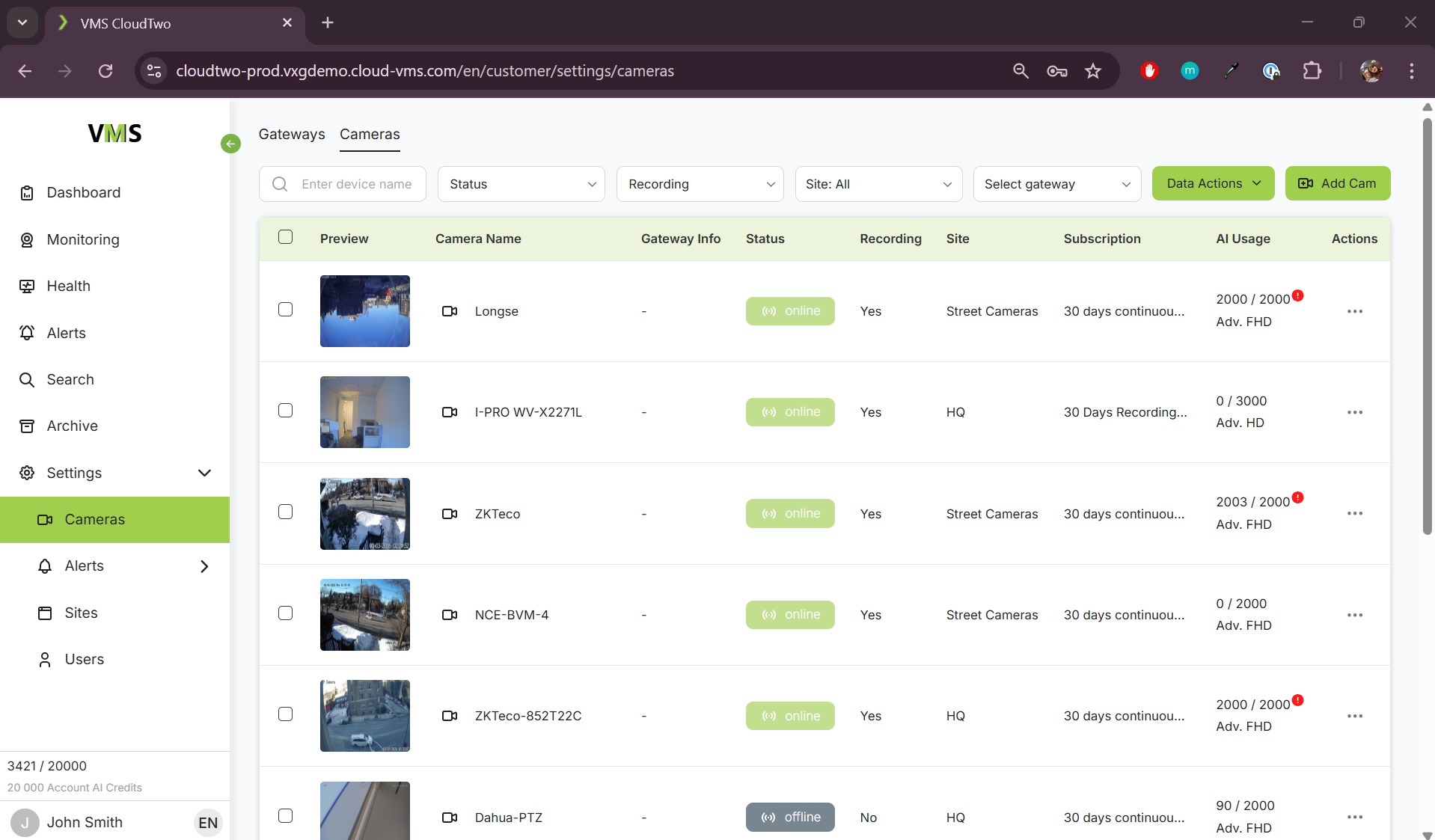The height and width of the screenshot is (840, 1435).
Task: Click the Archive sidebar icon
Action: tap(27, 426)
